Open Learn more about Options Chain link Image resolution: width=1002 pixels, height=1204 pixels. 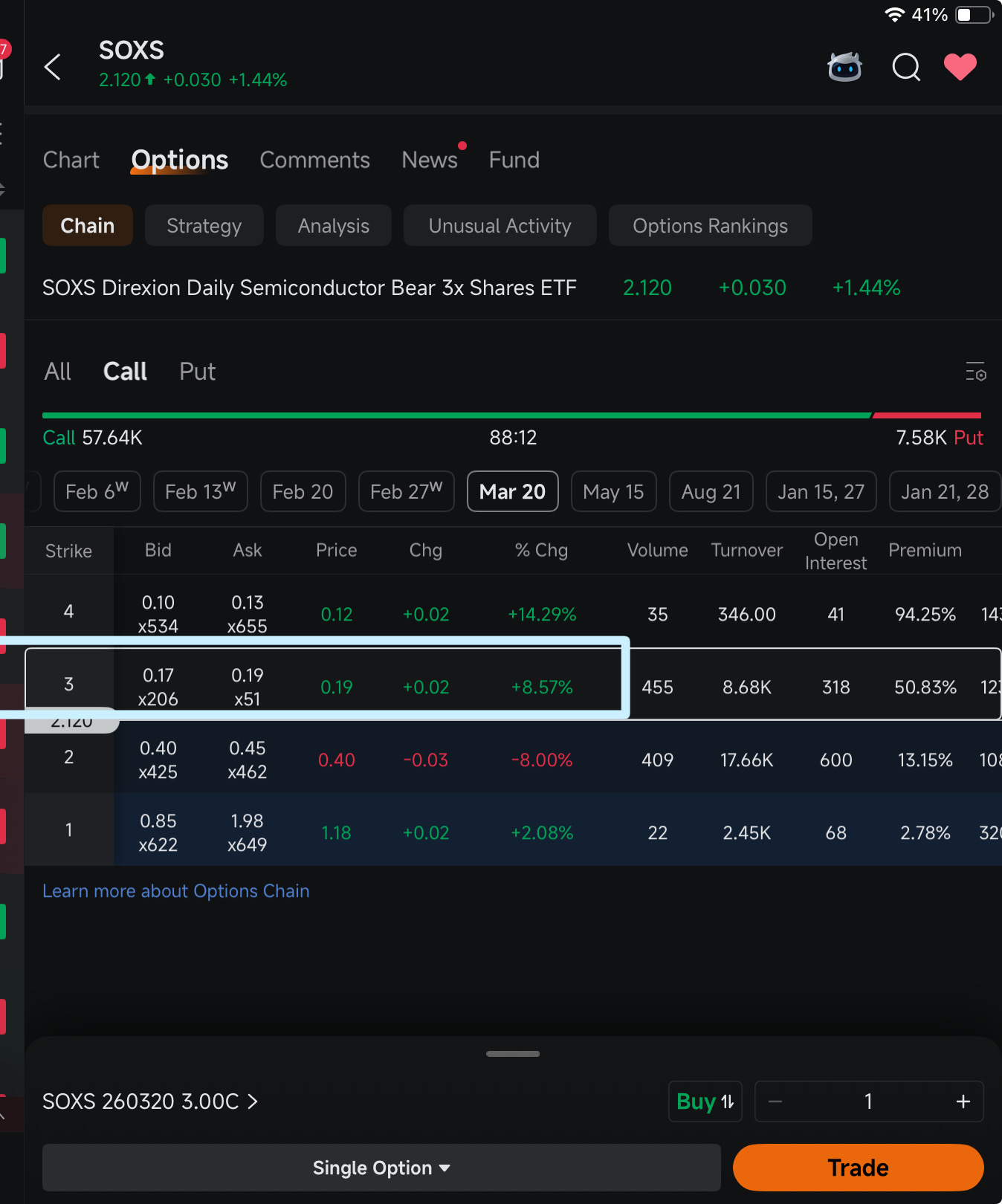[x=175, y=891]
